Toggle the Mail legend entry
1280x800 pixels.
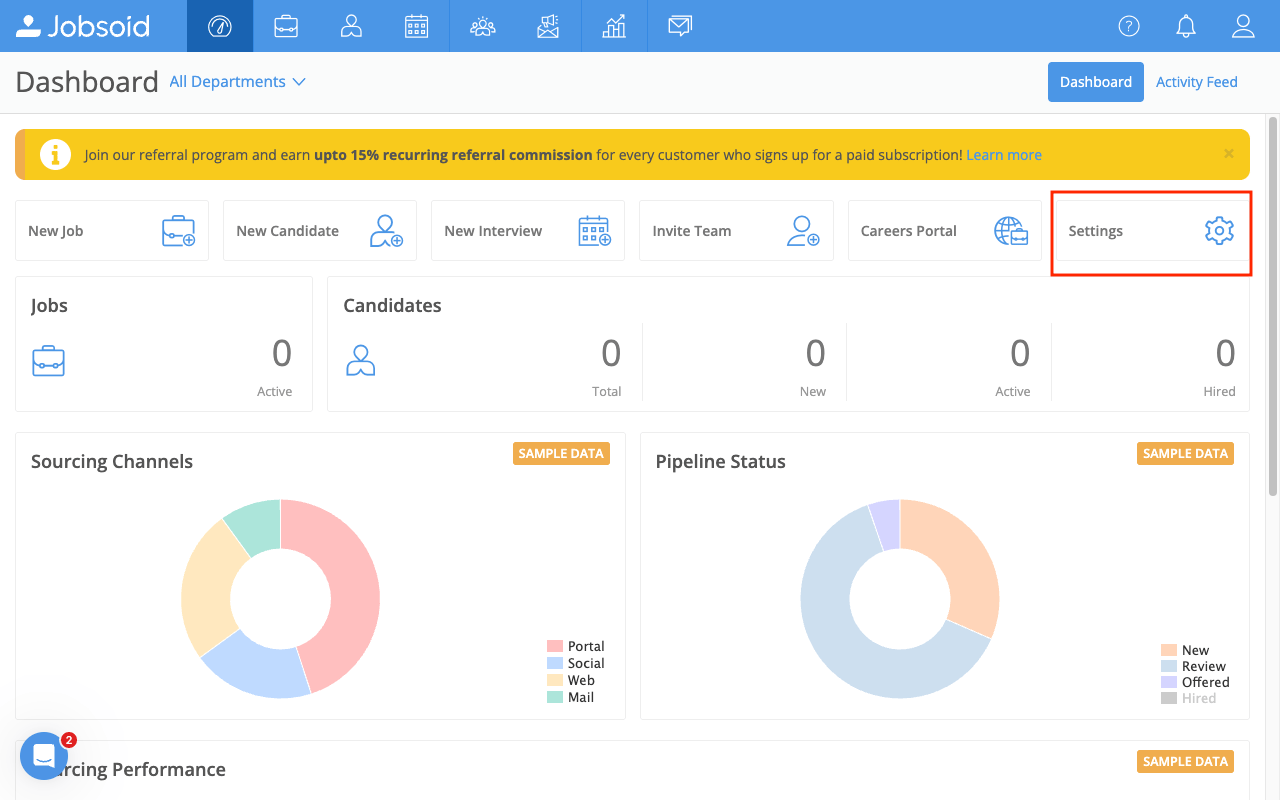click(x=571, y=697)
